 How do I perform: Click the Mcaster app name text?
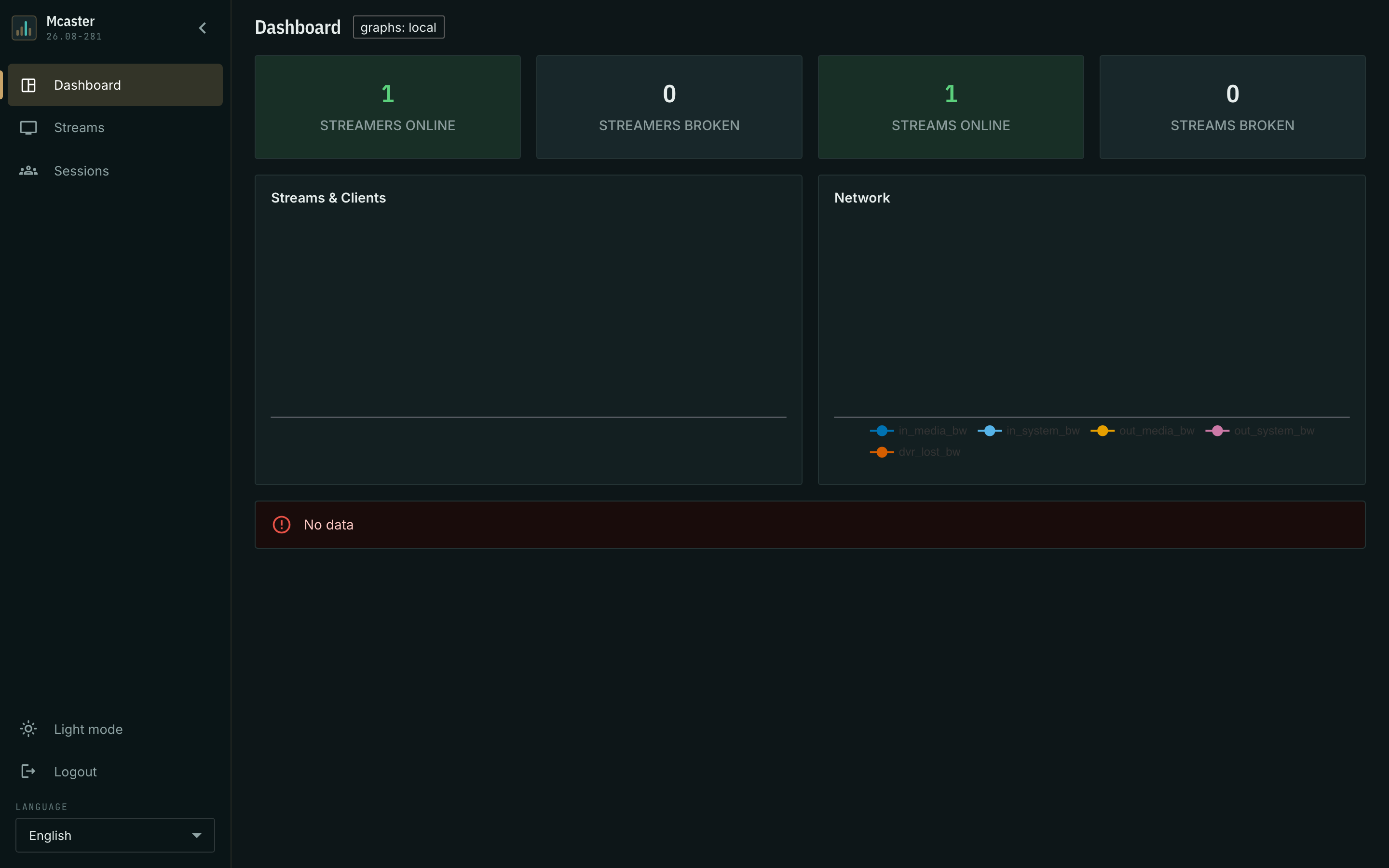pyautogui.click(x=70, y=21)
